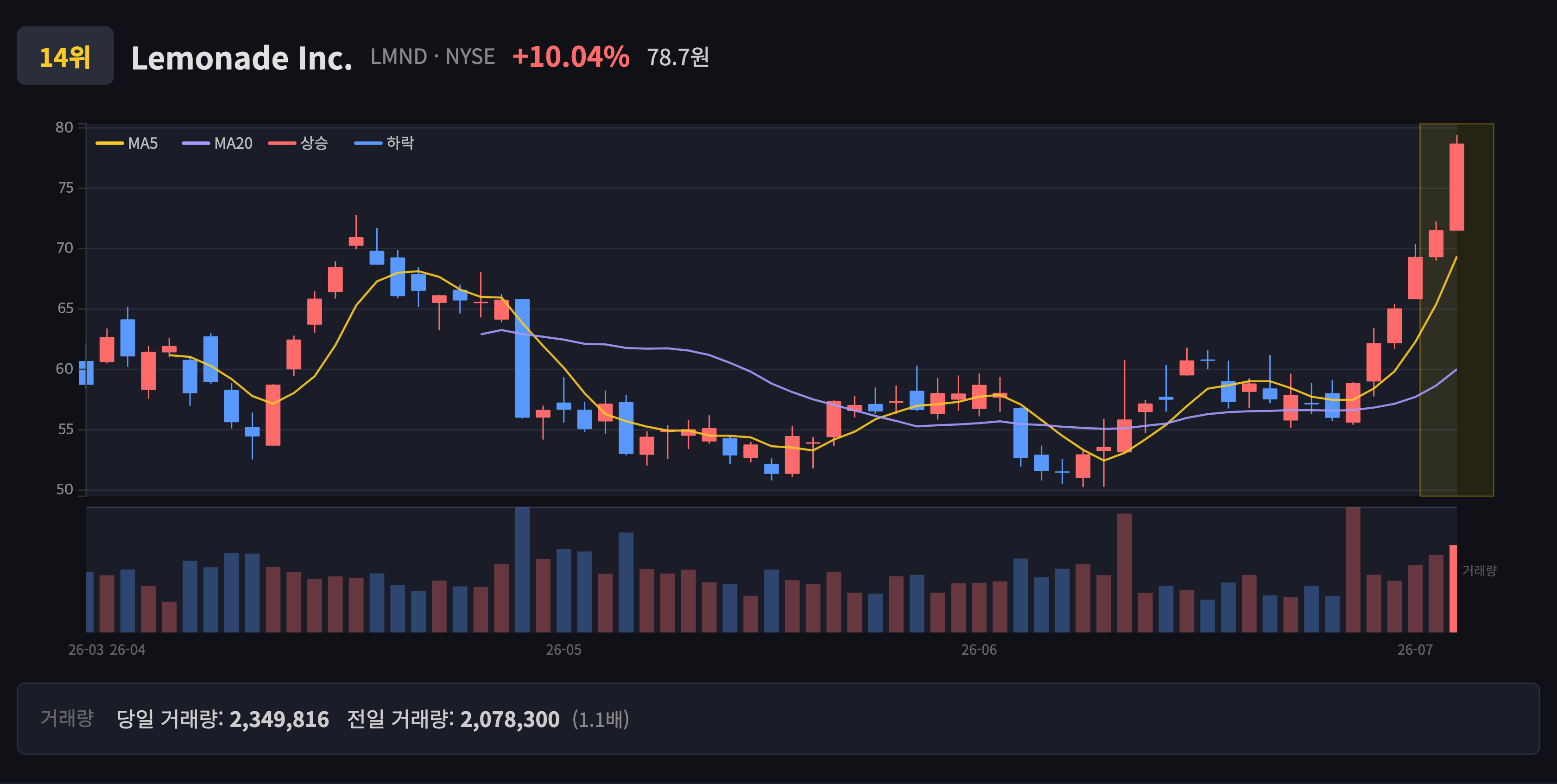Click the 전일 거래량 value 2,078,300
The width and height of the screenshot is (1557, 784).
tap(510, 719)
